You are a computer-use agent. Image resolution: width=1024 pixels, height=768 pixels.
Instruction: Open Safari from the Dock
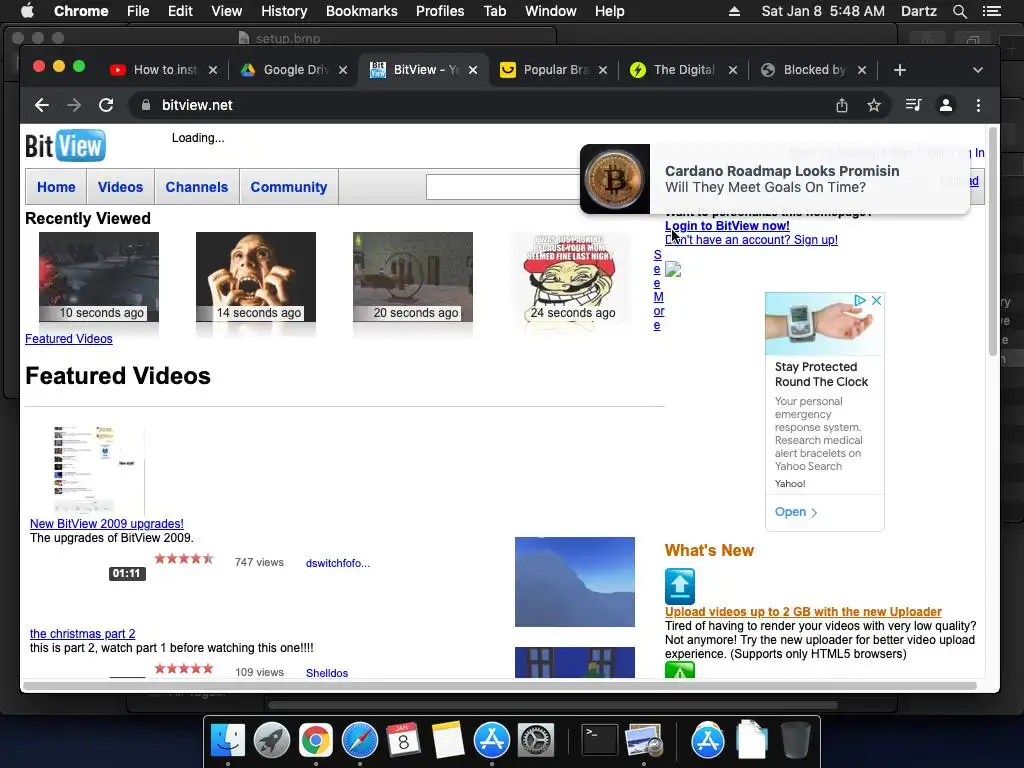360,741
